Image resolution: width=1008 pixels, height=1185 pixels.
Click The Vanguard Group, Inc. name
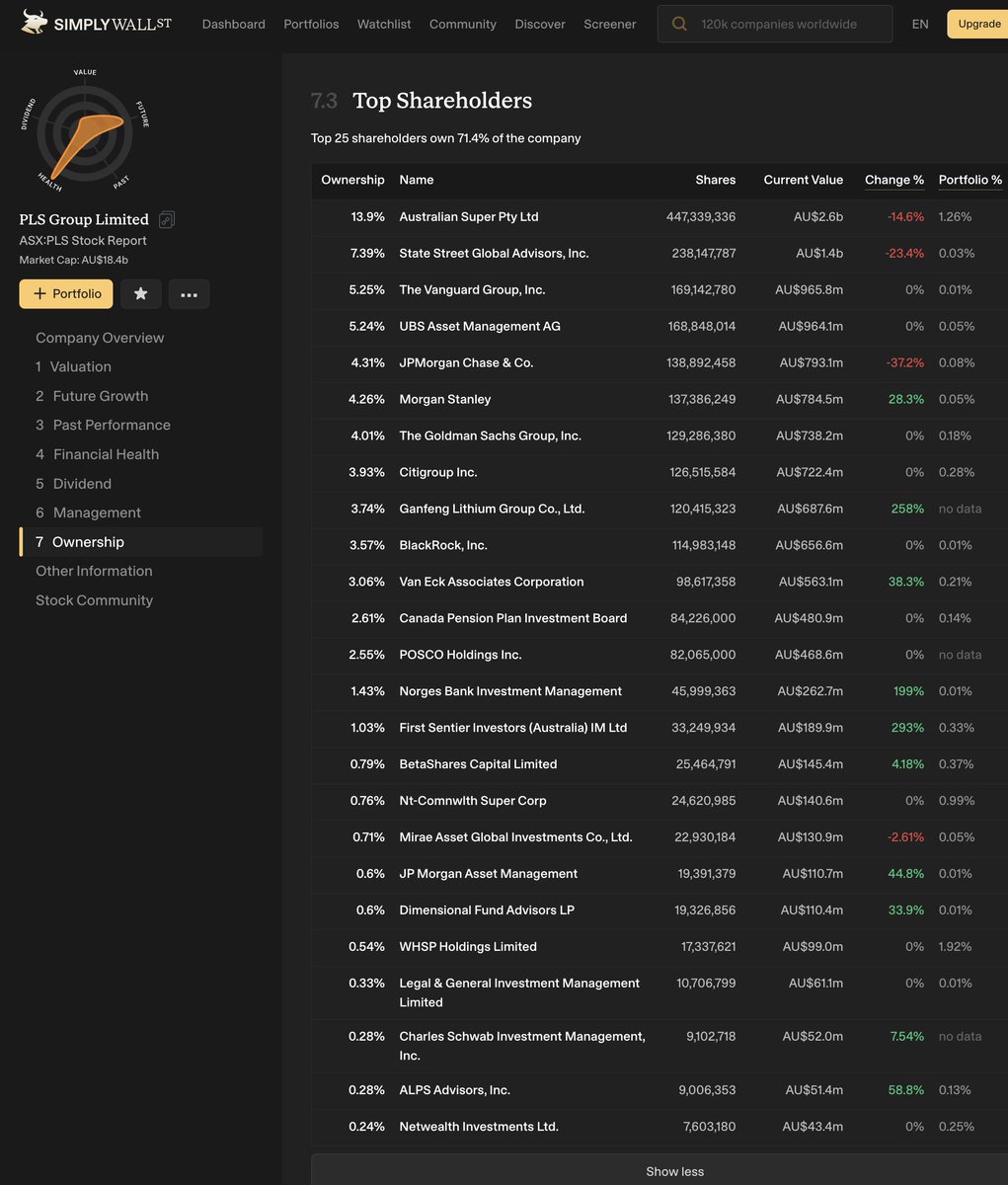click(472, 289)
